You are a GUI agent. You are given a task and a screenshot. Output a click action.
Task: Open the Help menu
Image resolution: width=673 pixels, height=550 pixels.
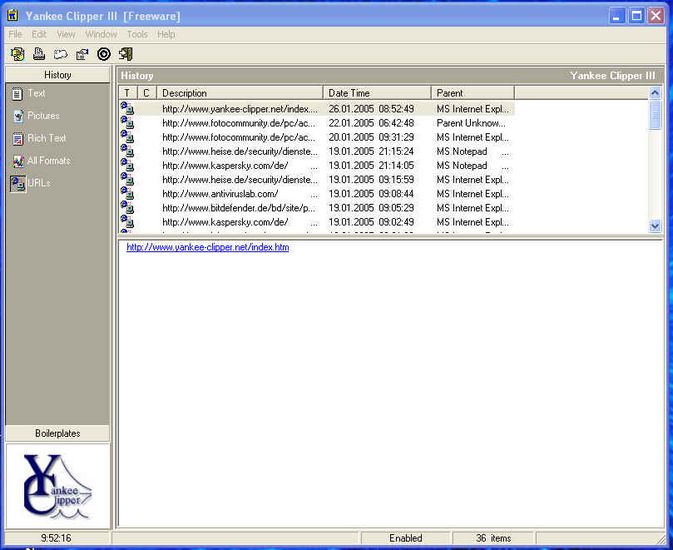166,34
